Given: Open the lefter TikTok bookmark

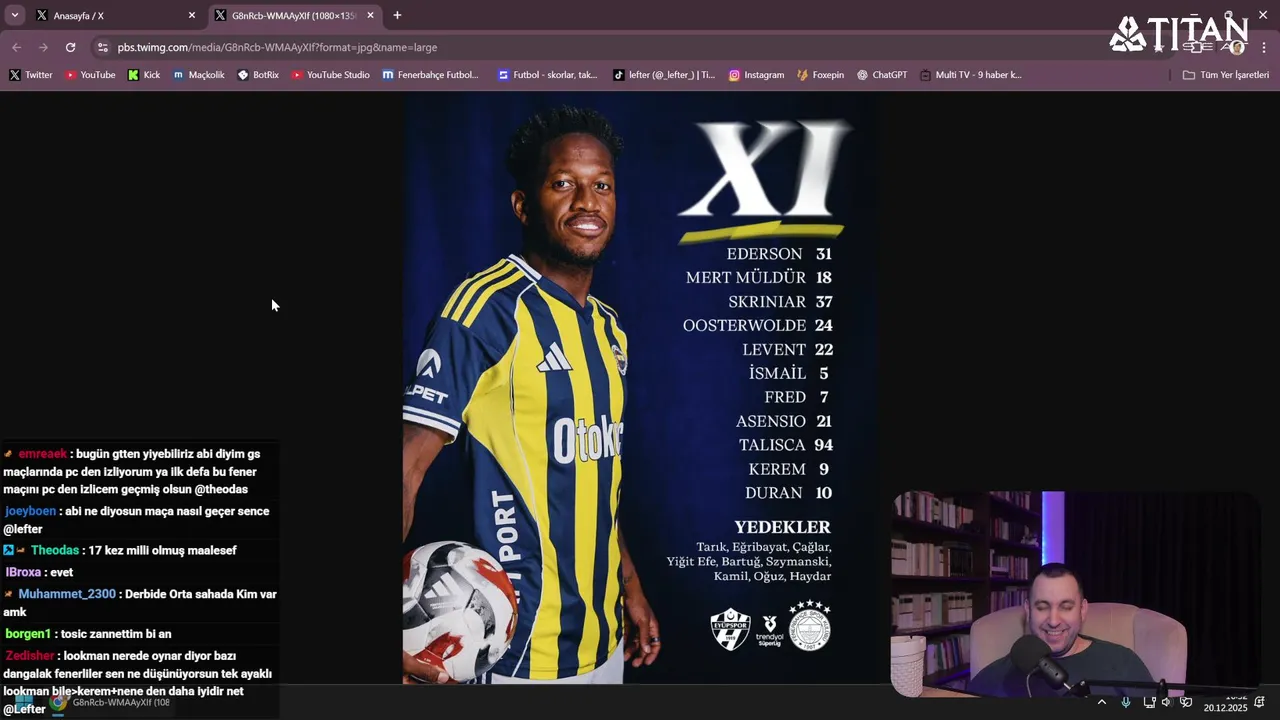Looking at the screenshot, I should pyautogui.click(x=664, y=75).
